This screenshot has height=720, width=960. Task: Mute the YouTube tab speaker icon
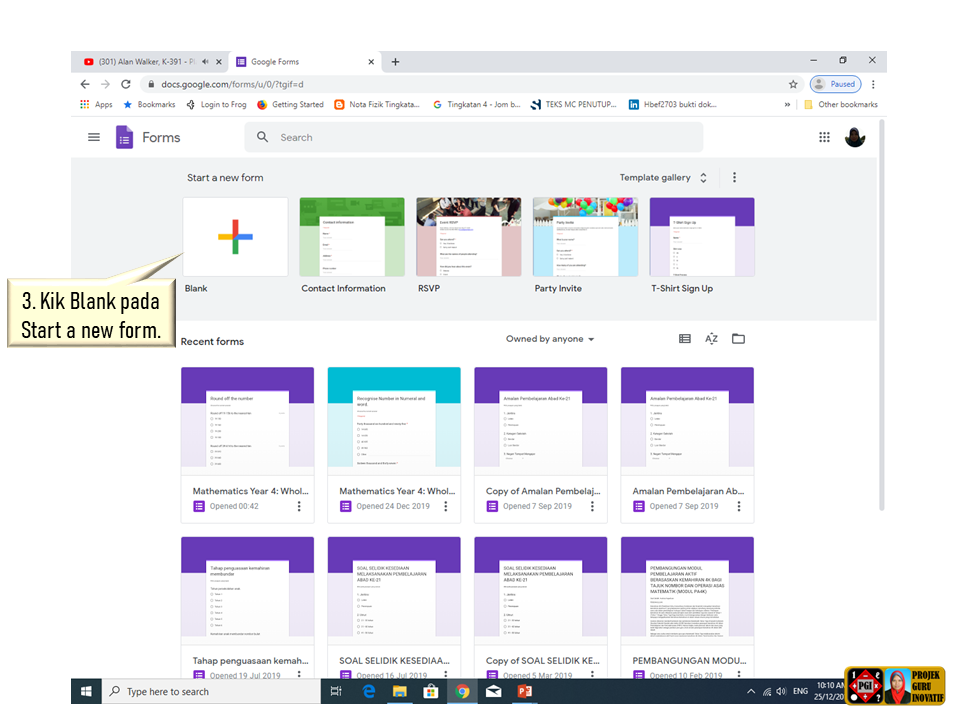pyautogui.click(x=206, y=61)
